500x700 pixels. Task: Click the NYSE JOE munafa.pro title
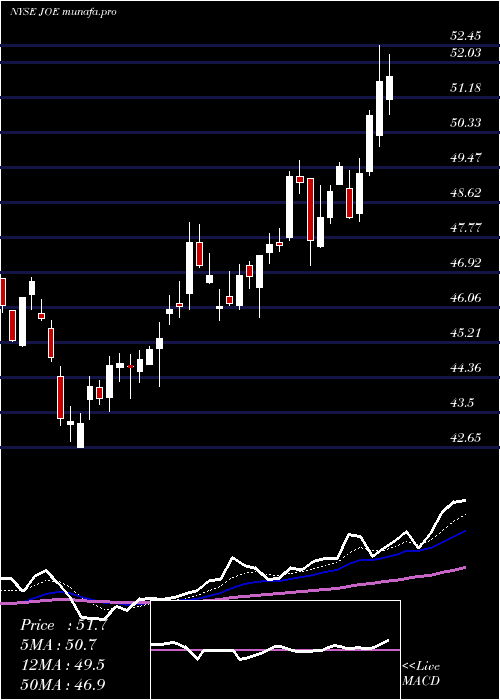(63, 12)
